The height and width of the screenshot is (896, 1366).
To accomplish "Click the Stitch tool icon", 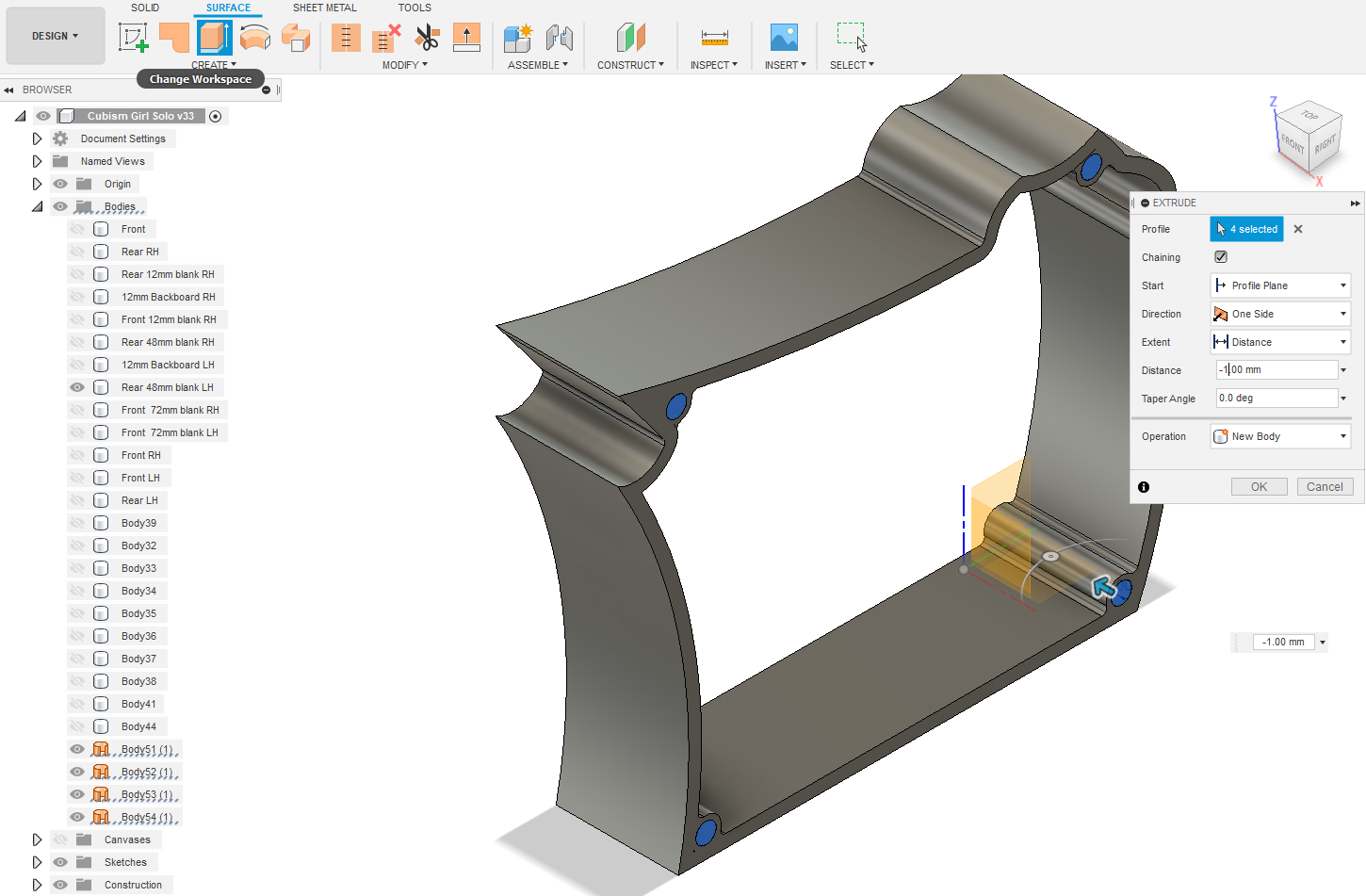I will 346,38.
